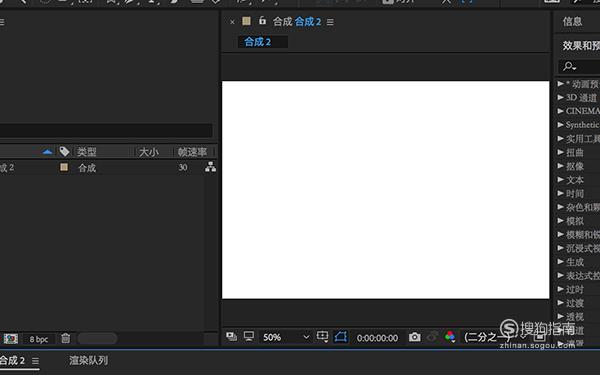The image size is (600, 375).
Task: Click the label tag column icon
Action: coord(64,152)
